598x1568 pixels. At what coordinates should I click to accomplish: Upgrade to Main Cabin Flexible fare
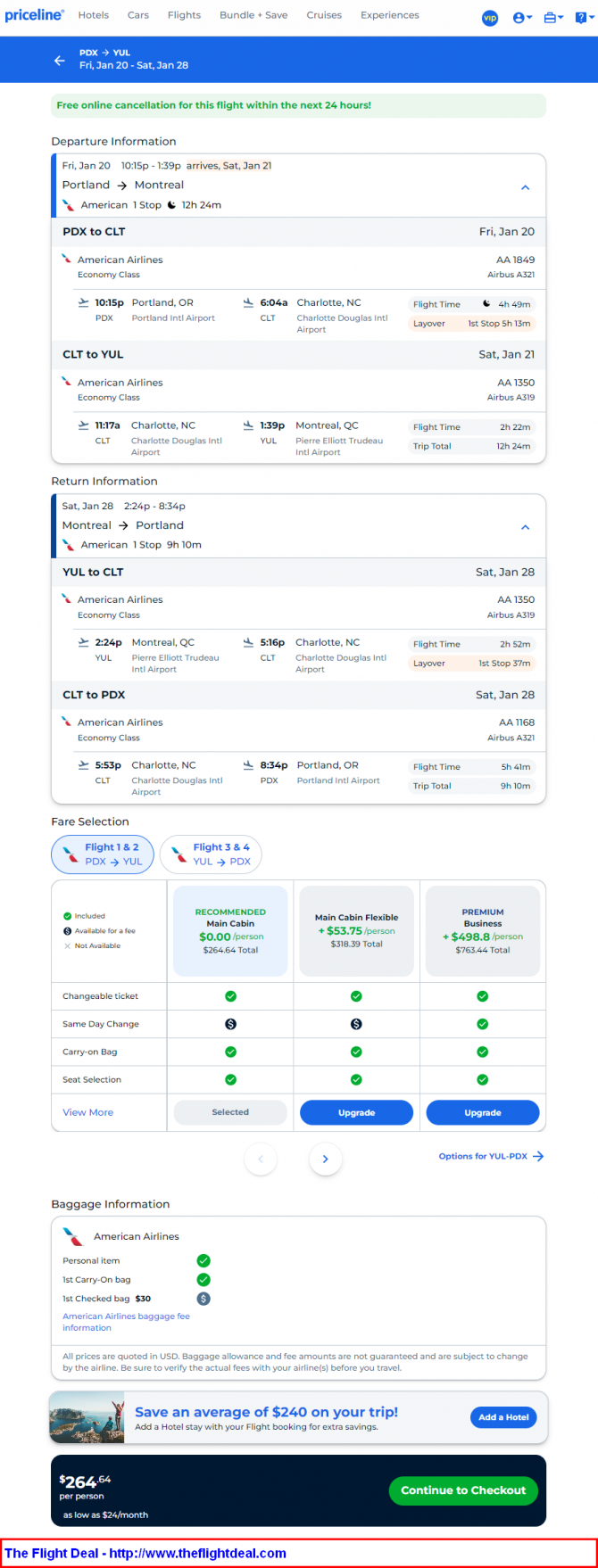coord(356,1112)
